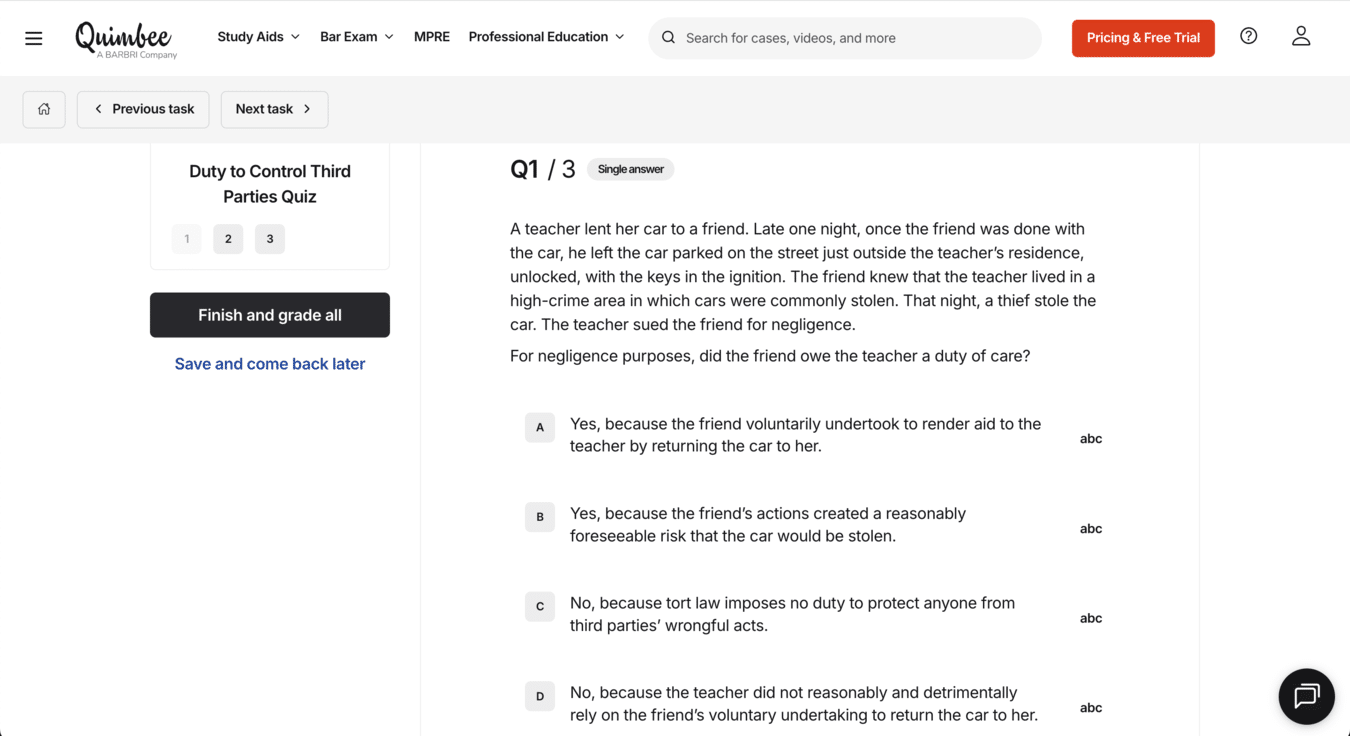The width and height of the screenshot is (1350, 736).
Task: Open the hamburger navigation menu
Action: [33, 37]
